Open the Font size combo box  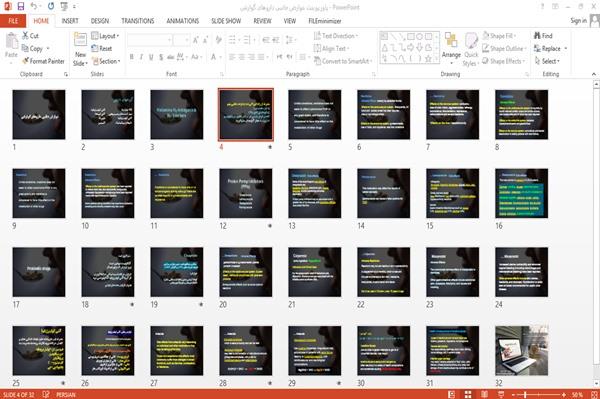pyautogui.click(x=181, y=40)
